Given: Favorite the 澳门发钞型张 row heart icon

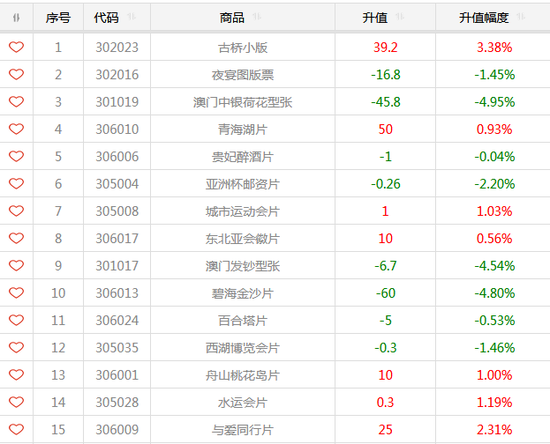Looking at the screenshot, I should pos(16,266).
